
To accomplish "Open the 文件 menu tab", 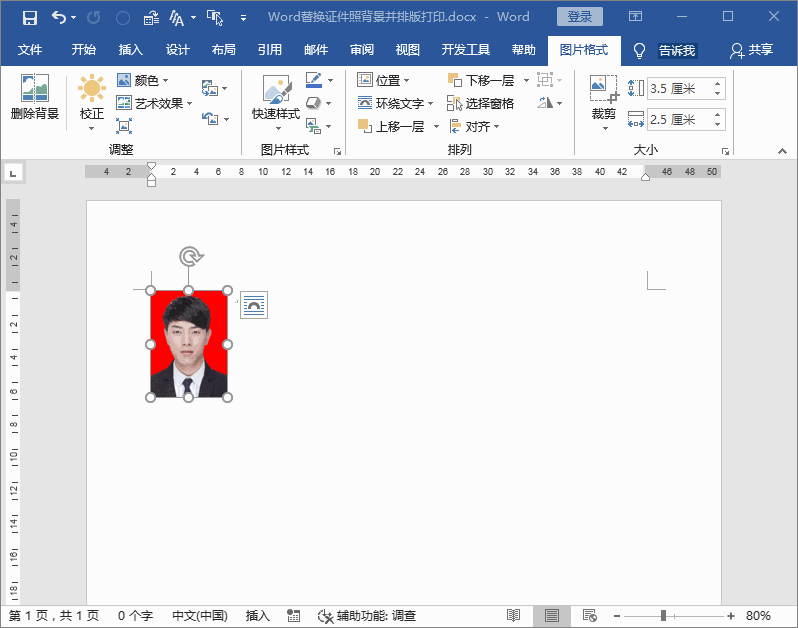I will tap(30, 50).
